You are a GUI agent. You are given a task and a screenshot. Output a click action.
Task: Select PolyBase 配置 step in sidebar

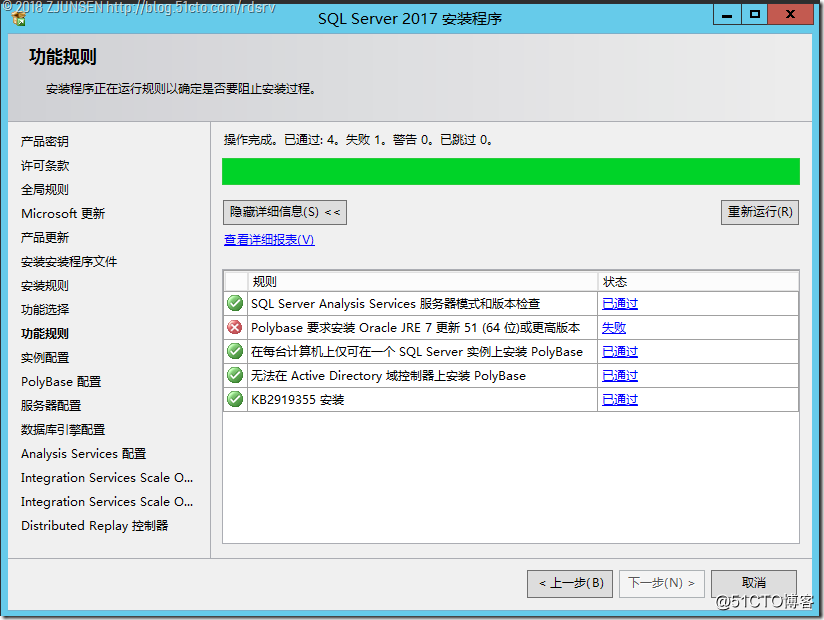61,381
